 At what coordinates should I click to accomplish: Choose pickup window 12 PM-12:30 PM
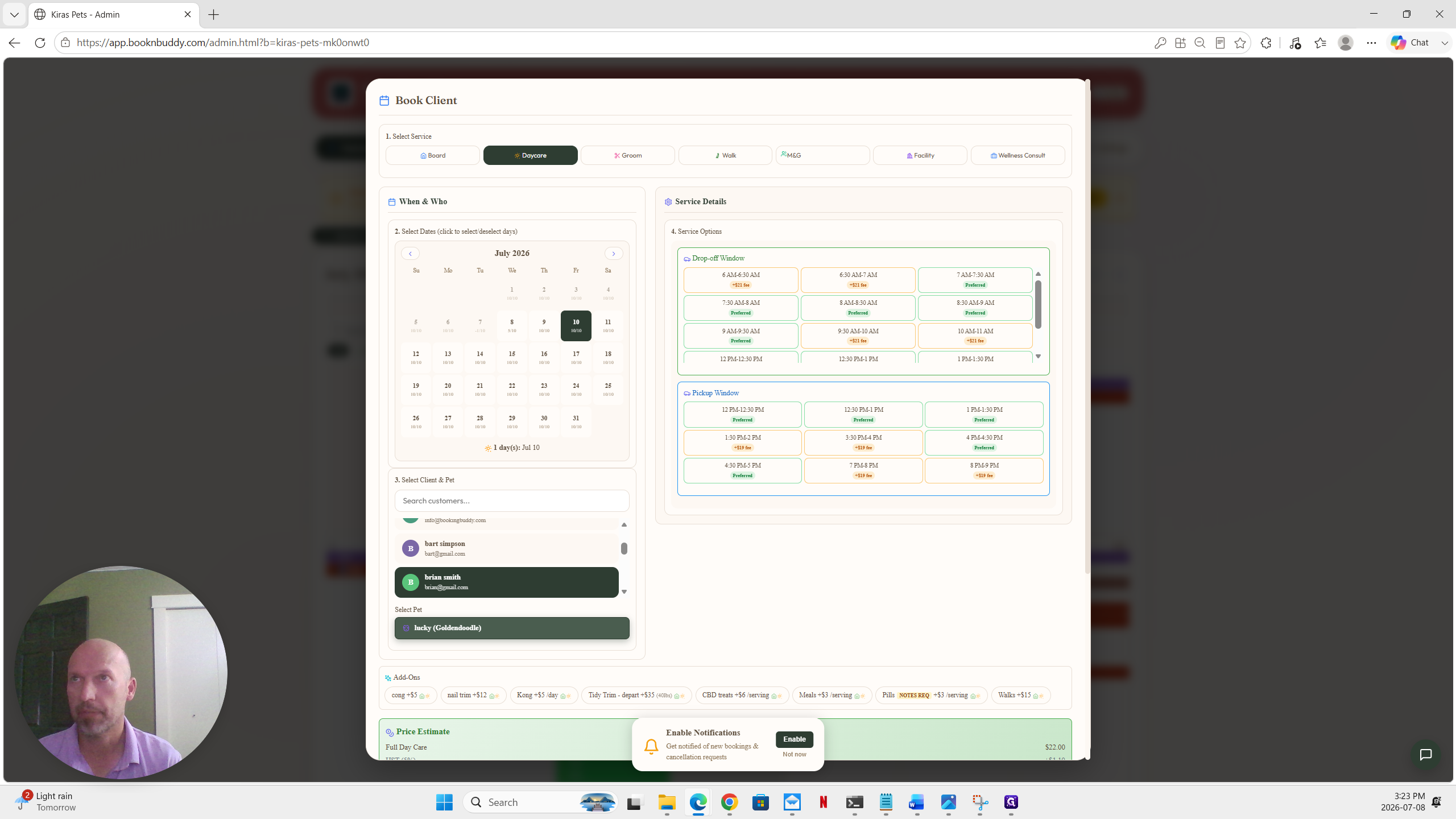742,414
